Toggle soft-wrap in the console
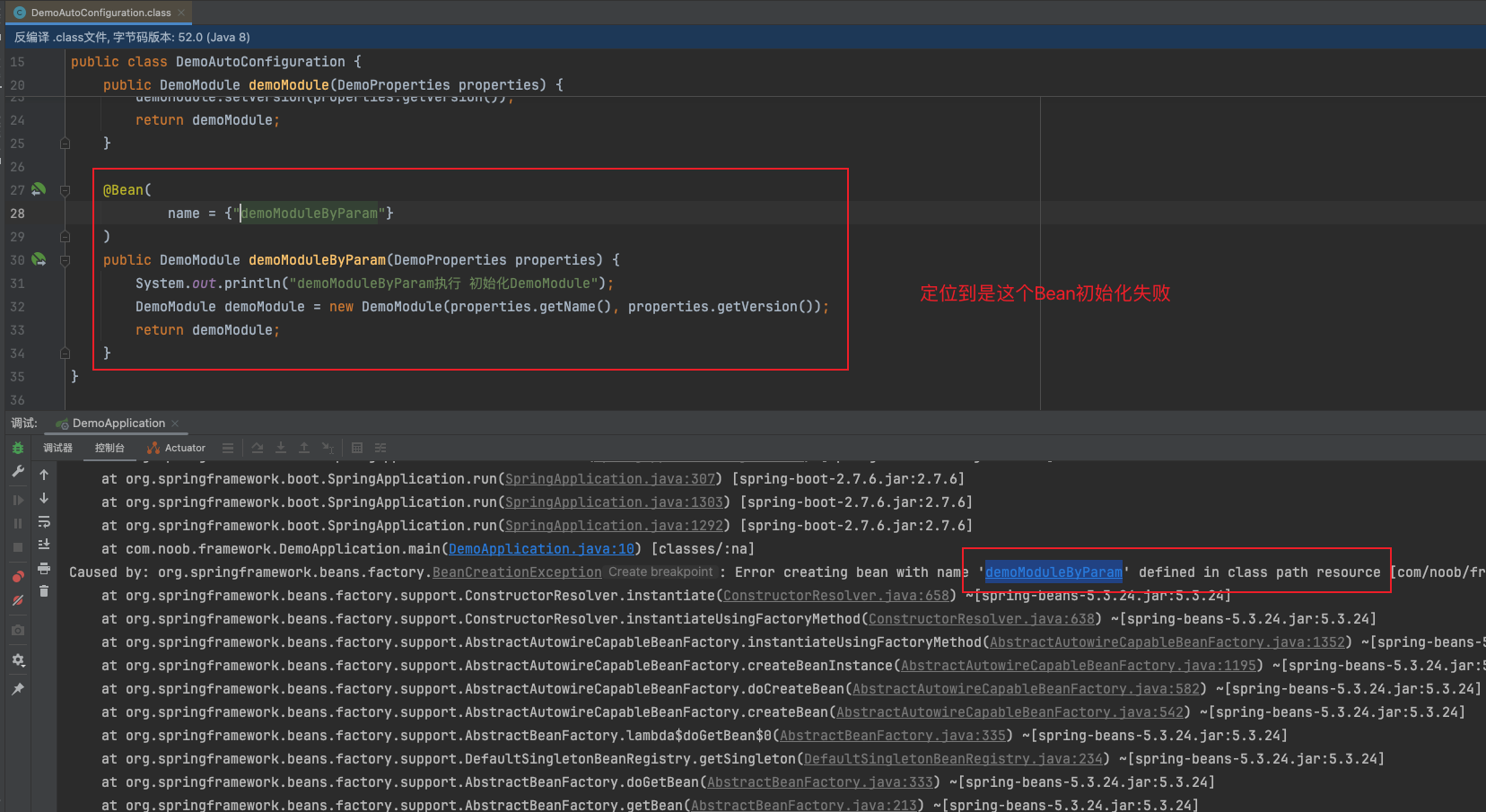The image size is (1486, 812). (44, 521)
